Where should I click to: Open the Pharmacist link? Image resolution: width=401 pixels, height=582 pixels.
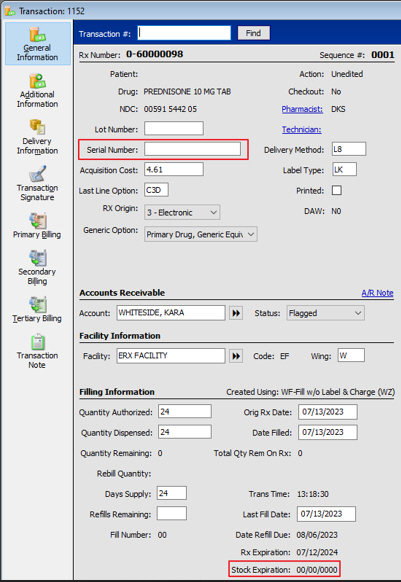coord(302,109)
